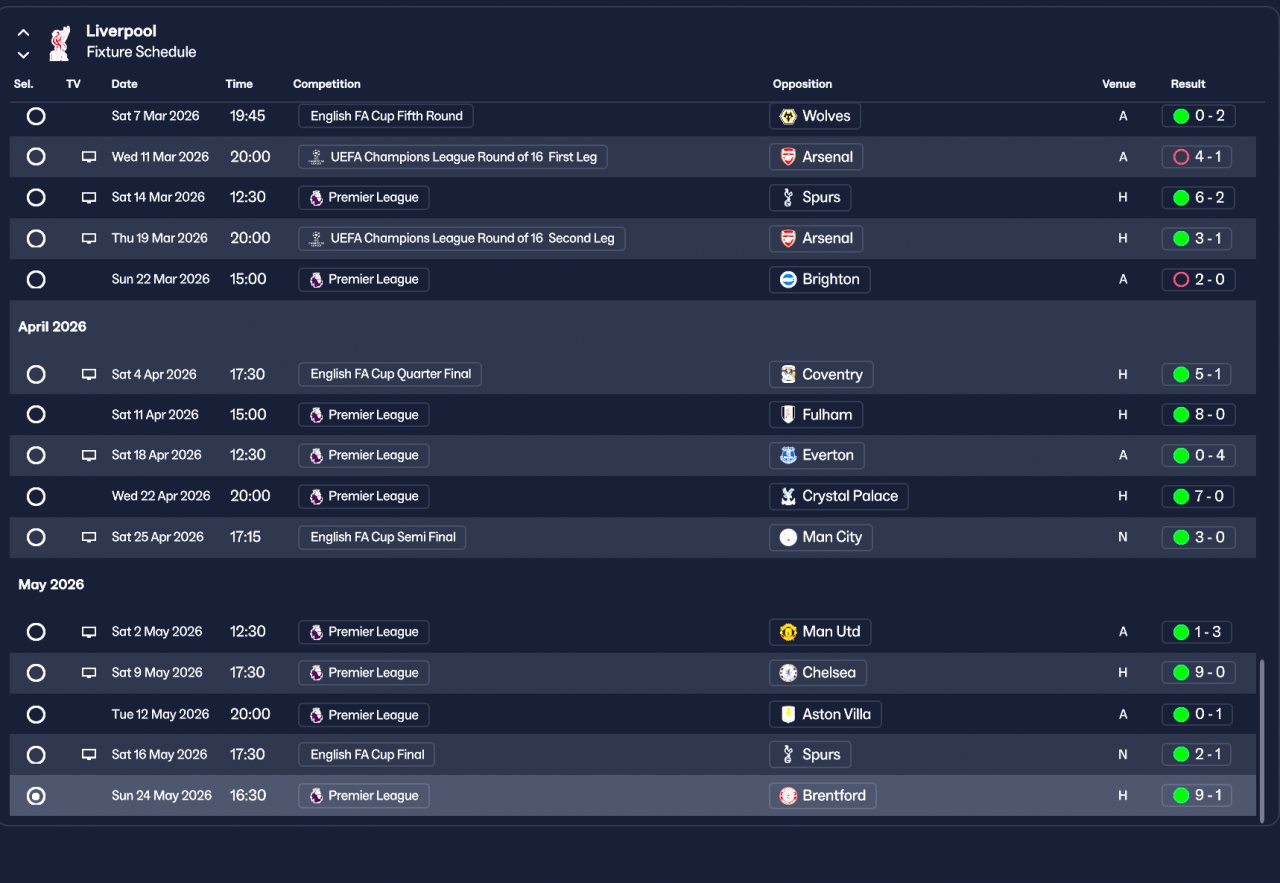Sort fixtures by the Date column header

click(125, 84)
